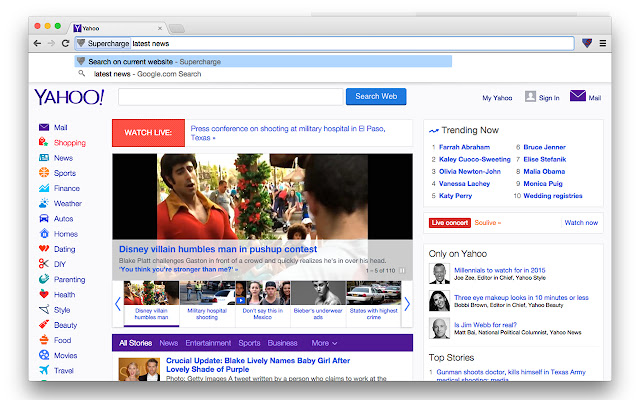Image resolution: width=640 pixels, height=400 pixels.
Task: Open Style icon in sidebar
Action: pos(44,309)
